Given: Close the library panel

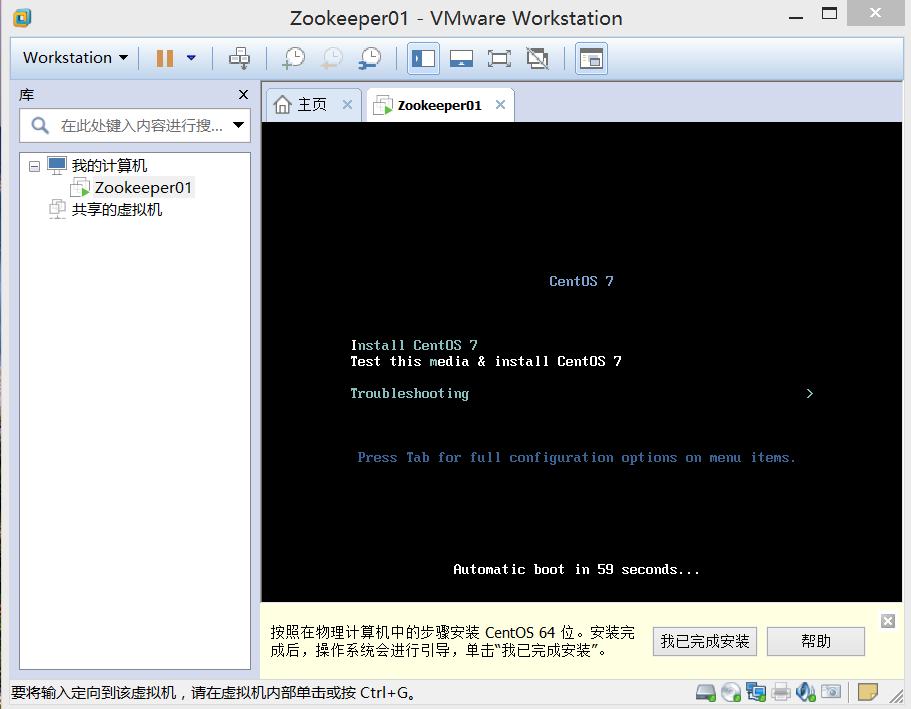Looking at the screenshot, I should (243, 94).
